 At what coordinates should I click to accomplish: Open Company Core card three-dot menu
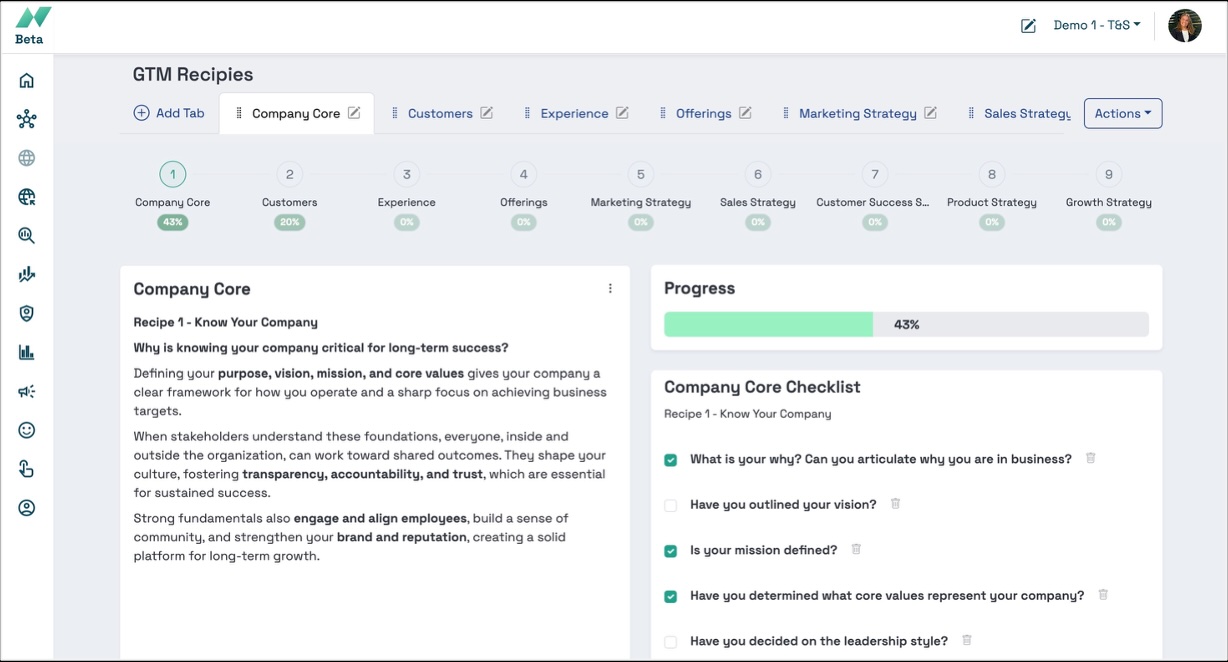(x=610, y=289)
